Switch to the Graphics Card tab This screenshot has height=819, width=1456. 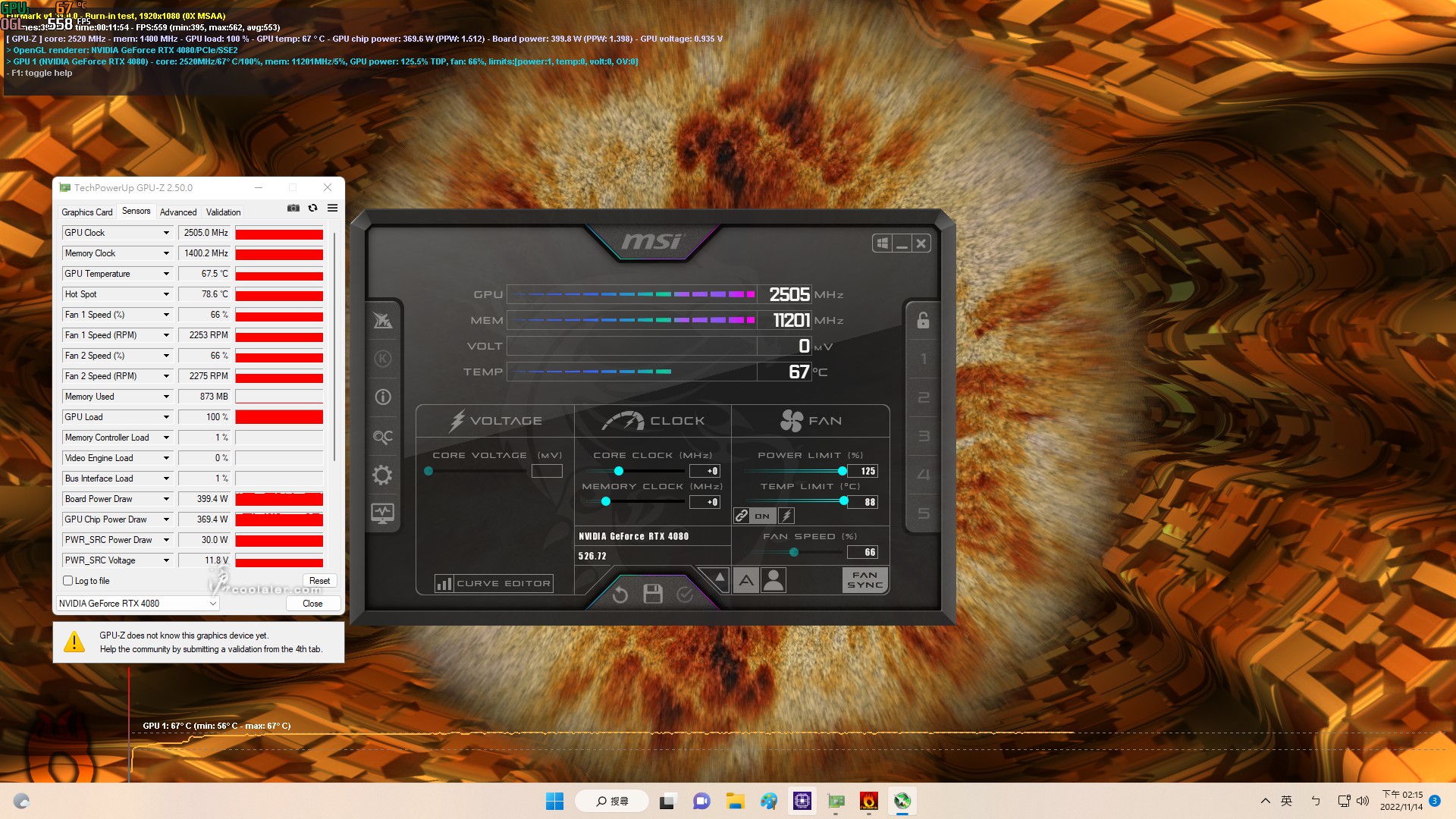pyautogui.click(x=87, y=212)
